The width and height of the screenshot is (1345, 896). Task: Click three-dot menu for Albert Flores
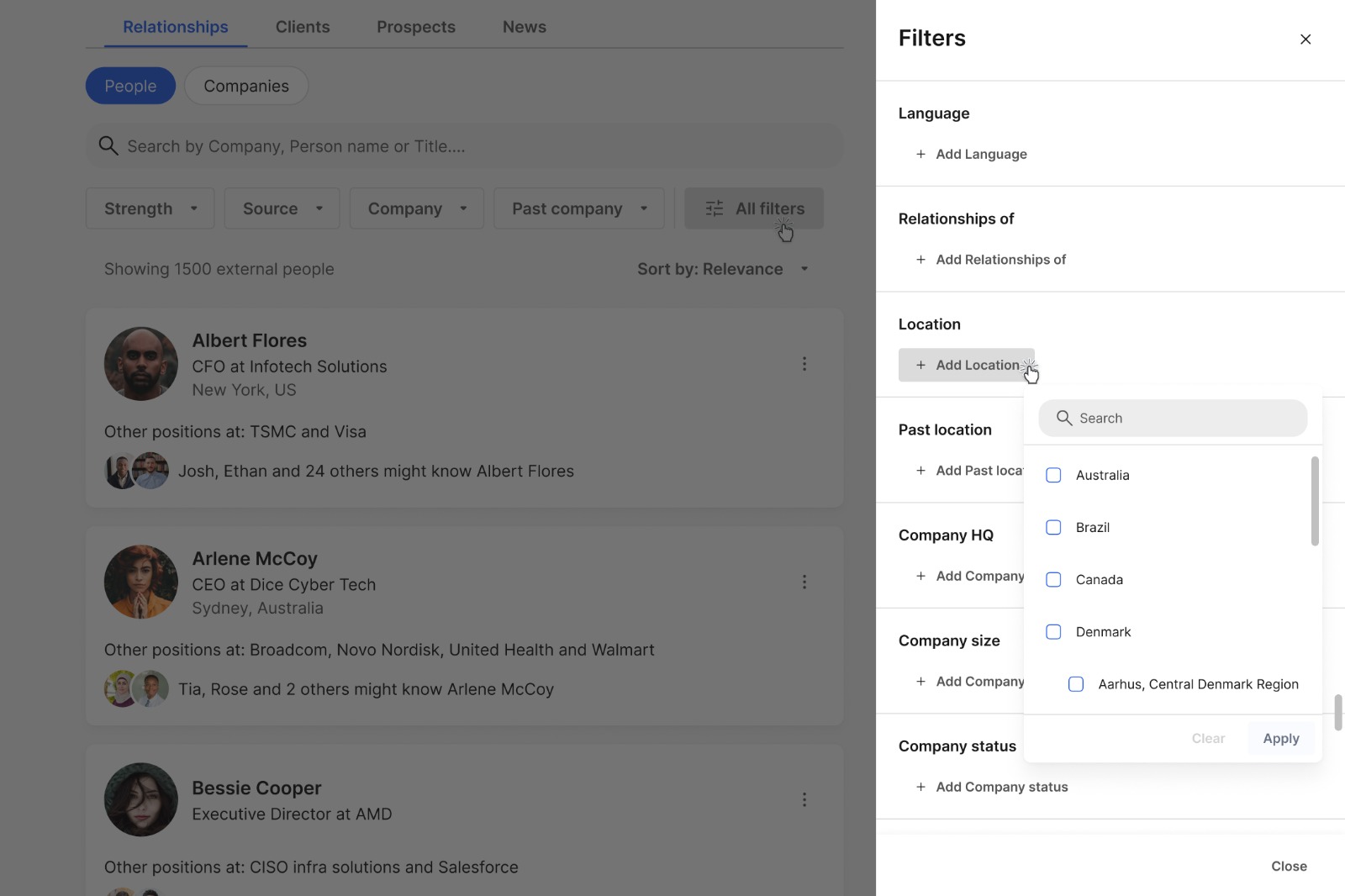tap(804, 364)
